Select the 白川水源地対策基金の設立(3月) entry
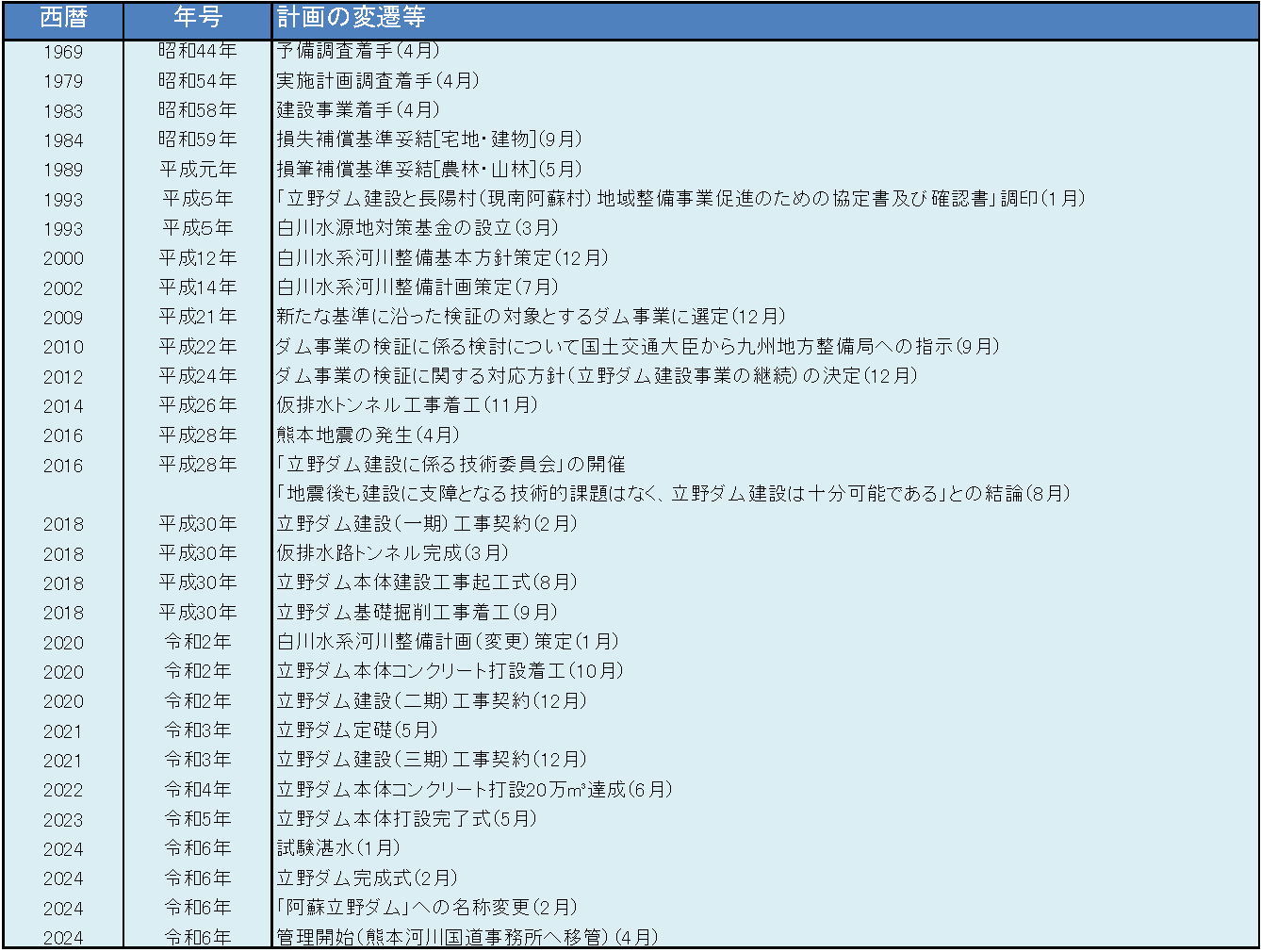Image resolution: width=1261 pixels, height=952 pixels. coord(418,228)
